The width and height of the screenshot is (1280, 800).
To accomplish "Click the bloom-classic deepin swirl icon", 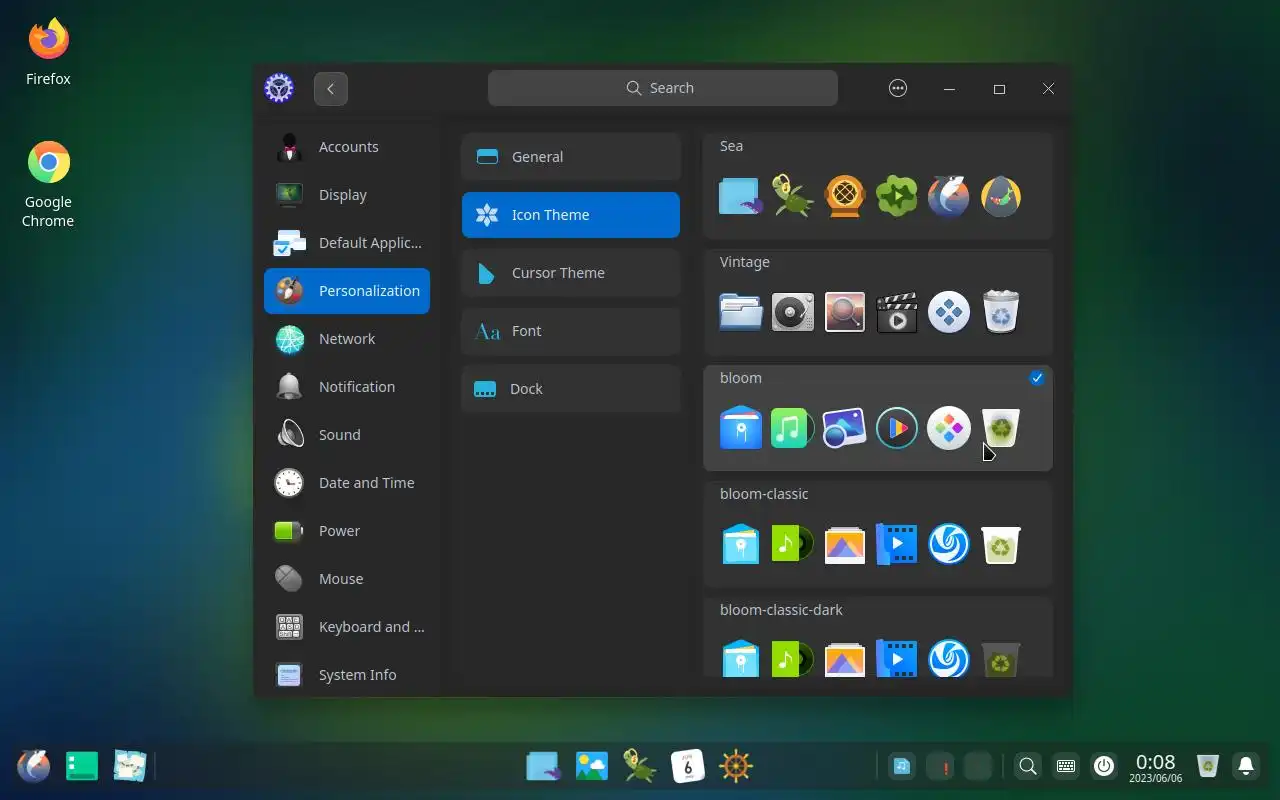I will (x=949, y=544).
